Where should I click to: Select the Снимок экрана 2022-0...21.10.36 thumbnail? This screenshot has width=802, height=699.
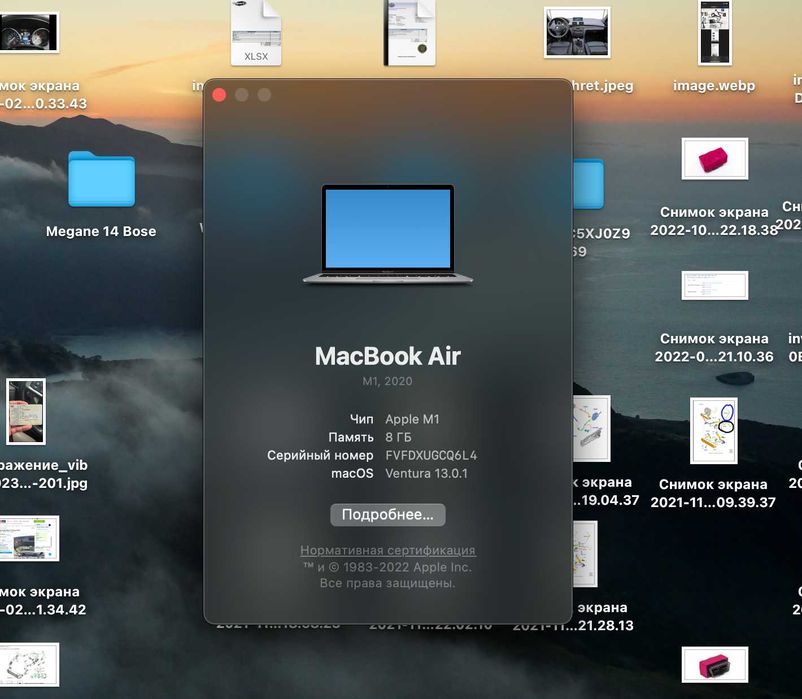click(715, 285)
